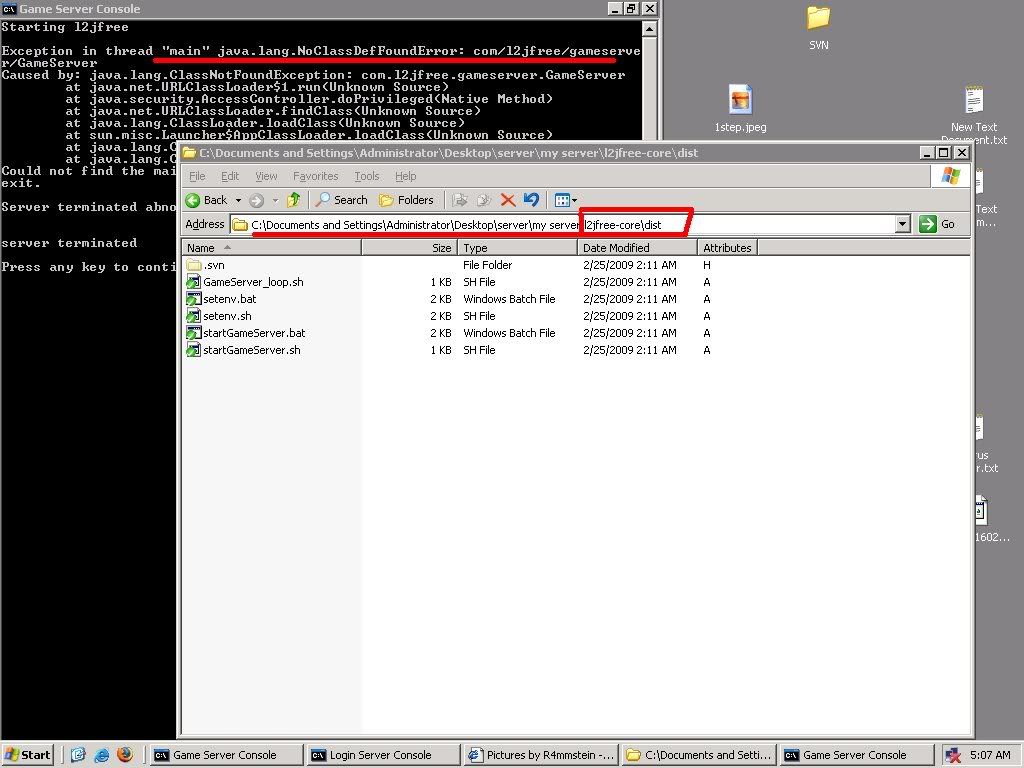Select the .svn folder in list

[x=214, y=265]
